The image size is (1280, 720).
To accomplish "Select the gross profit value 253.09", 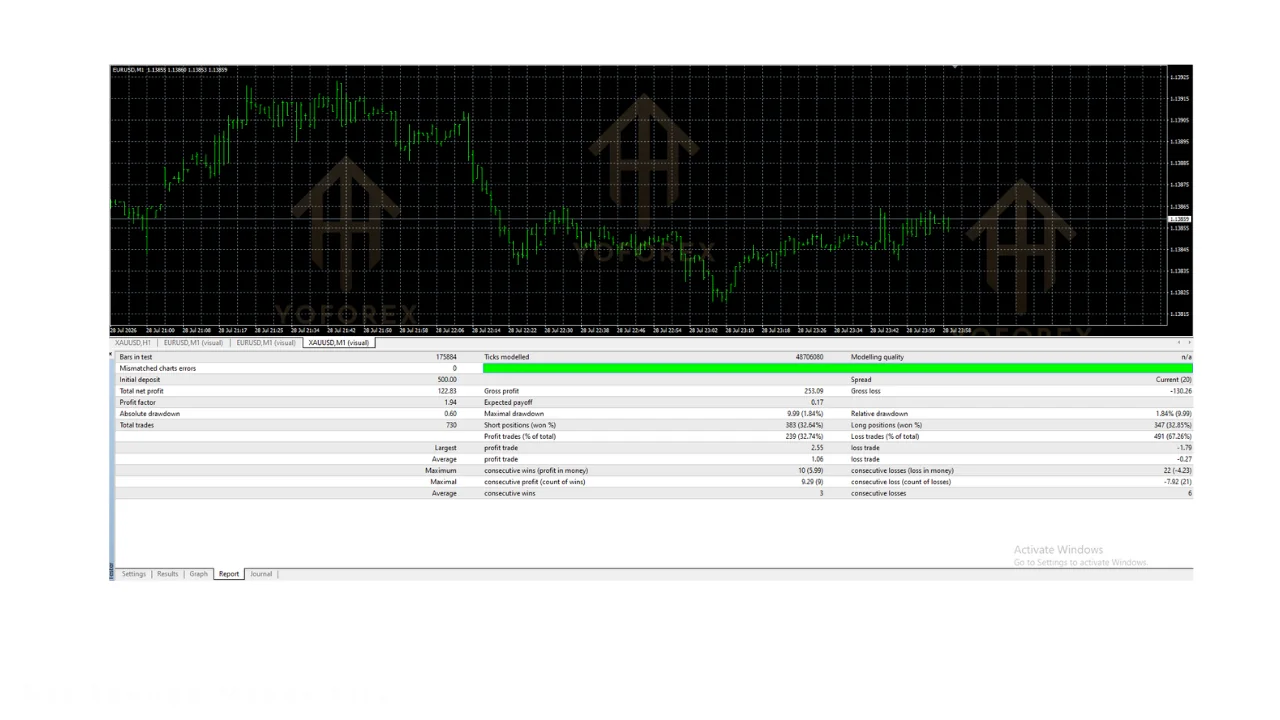I will (x=813, y=391).
